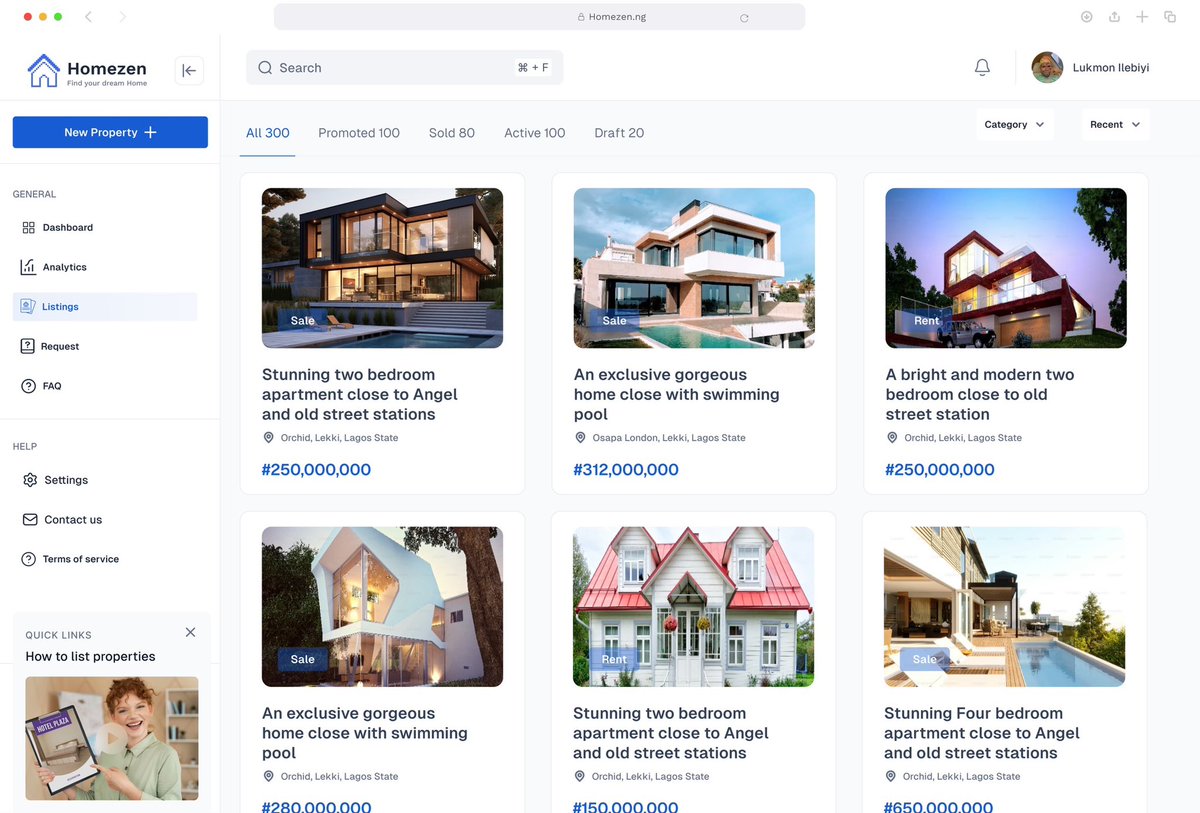Click the FAQ help circle icon
Image resolution: width=1200 pixels, height=813 pixels.
point(28,386)
